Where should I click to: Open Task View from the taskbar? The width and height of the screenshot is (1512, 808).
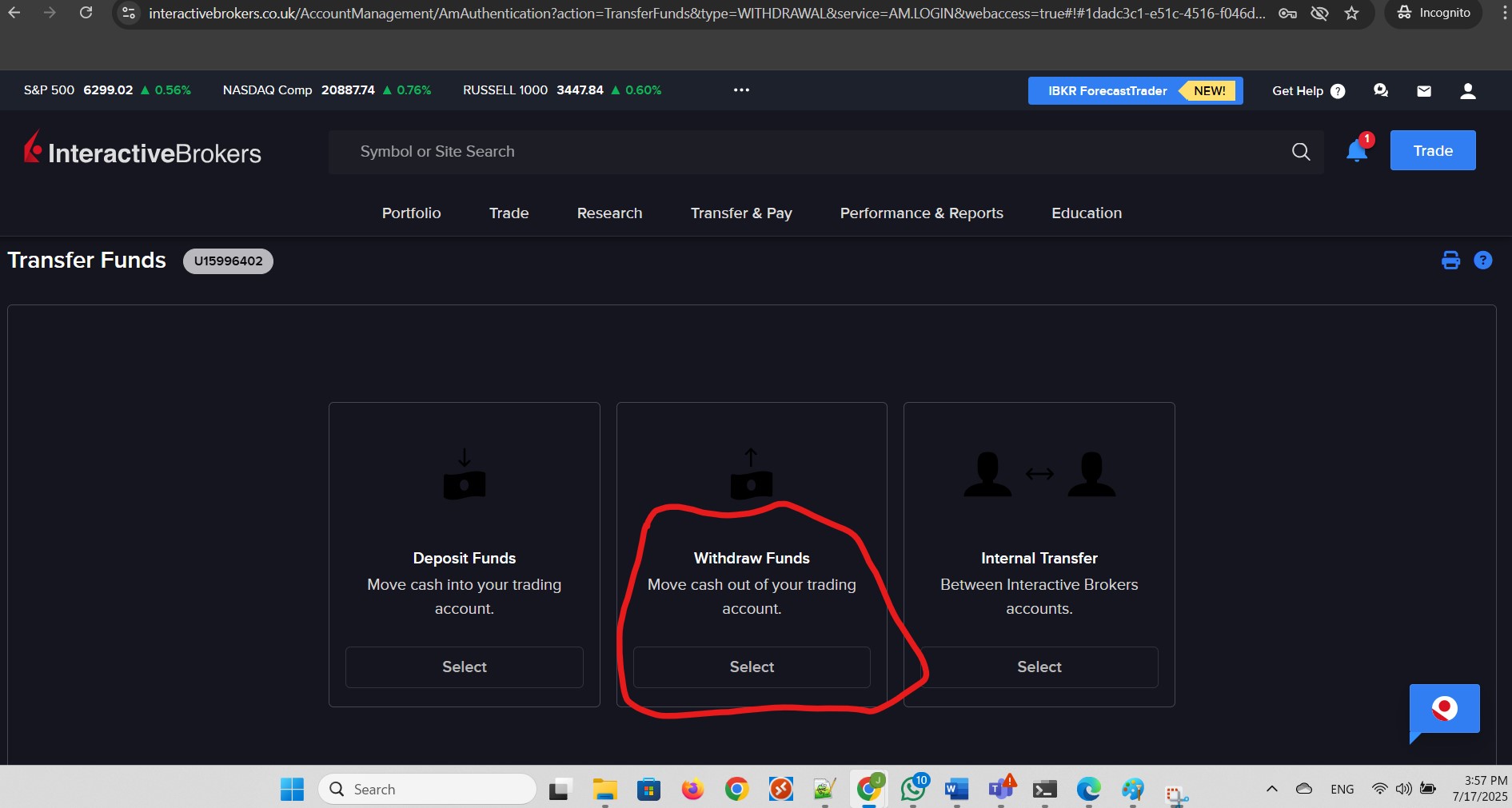[x=561, y=790]
